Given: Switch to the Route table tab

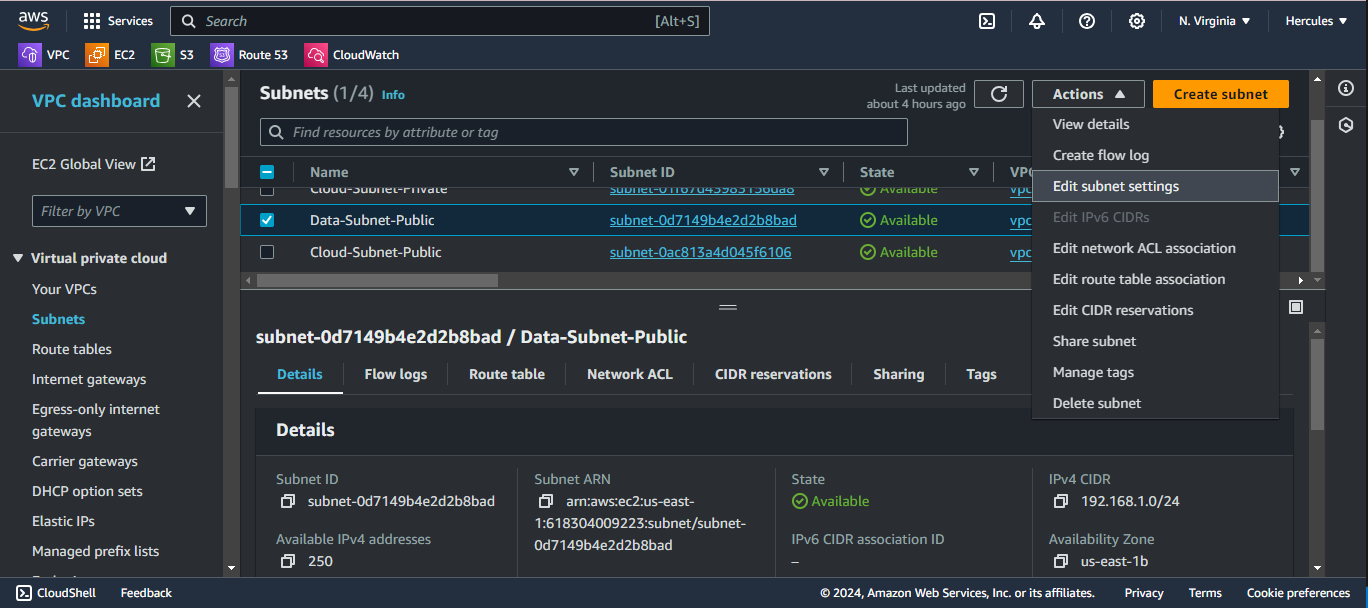Looking at the screenshot, I should (x=506, y=374).
